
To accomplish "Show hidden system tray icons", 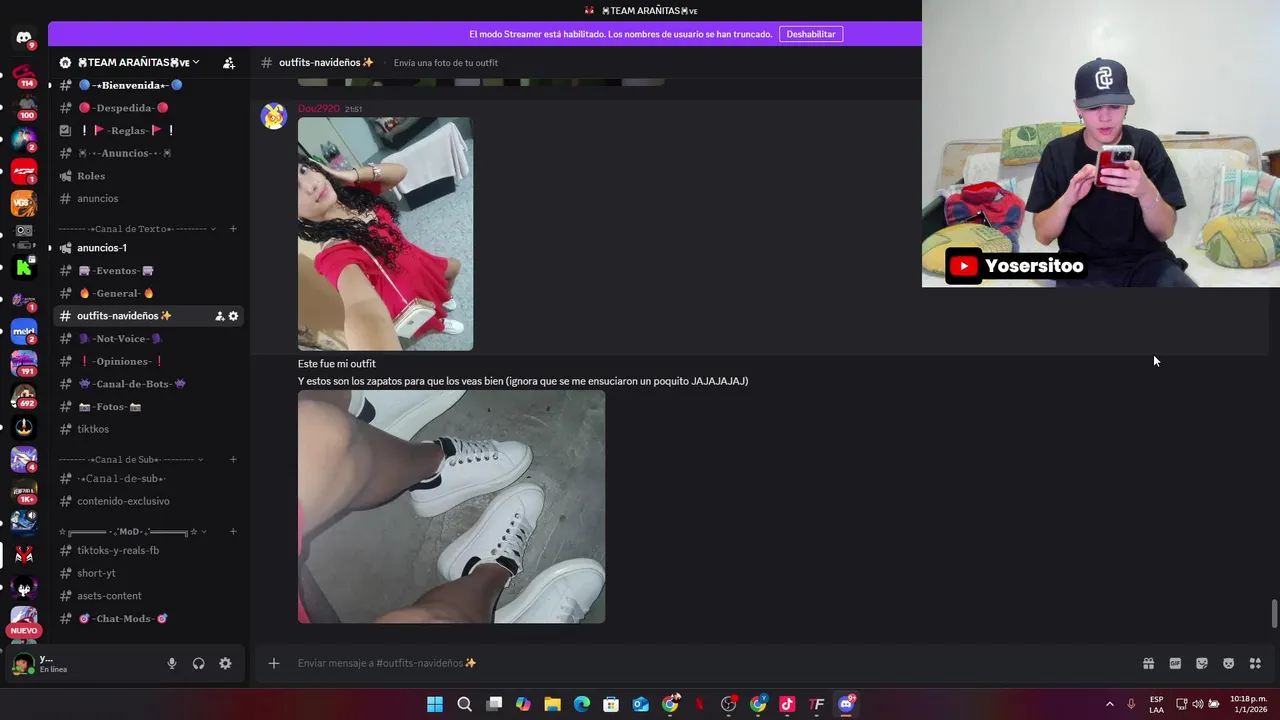I will click(1109, 704).
